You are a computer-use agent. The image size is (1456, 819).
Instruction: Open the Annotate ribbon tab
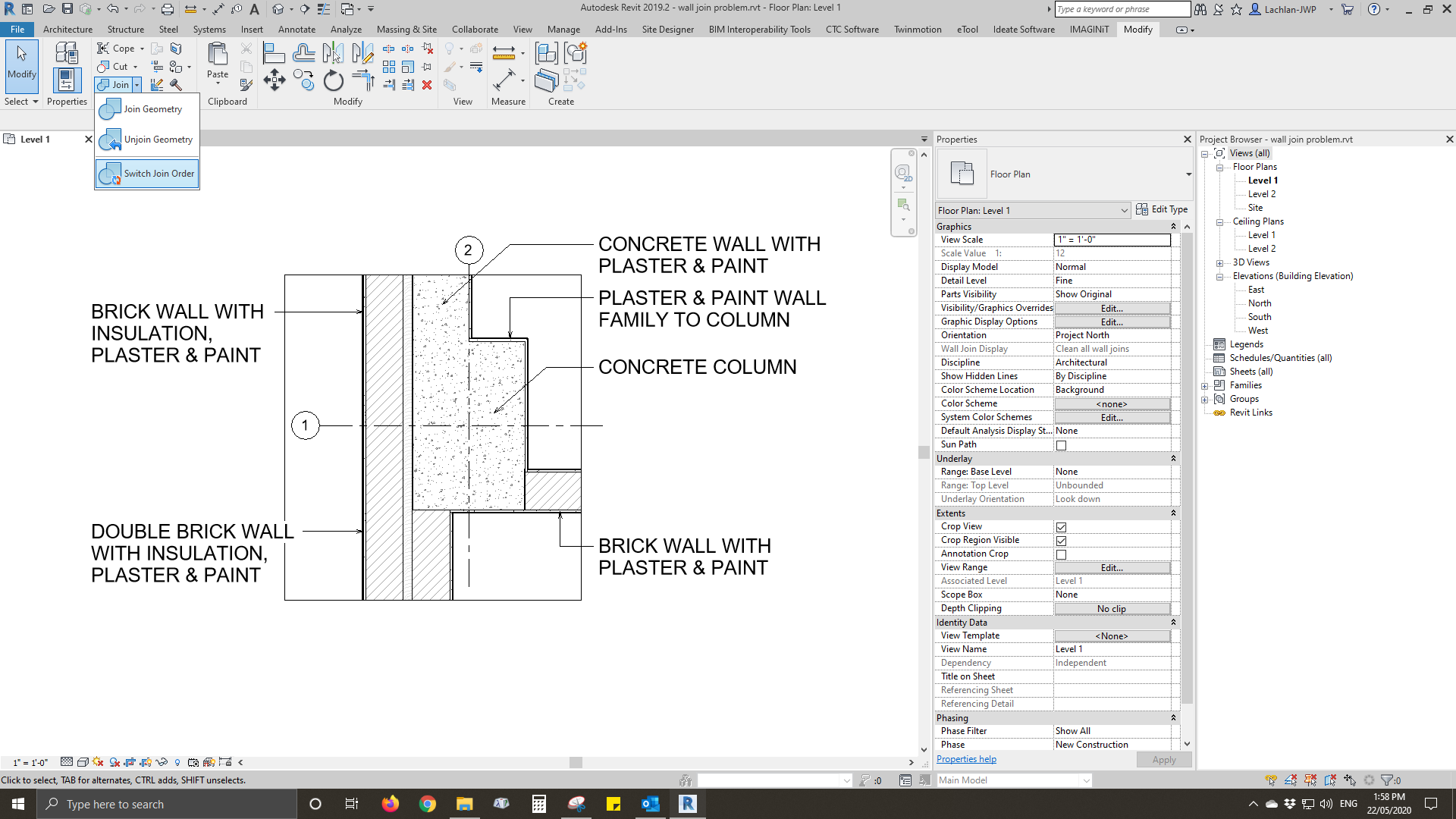point(297,29)
